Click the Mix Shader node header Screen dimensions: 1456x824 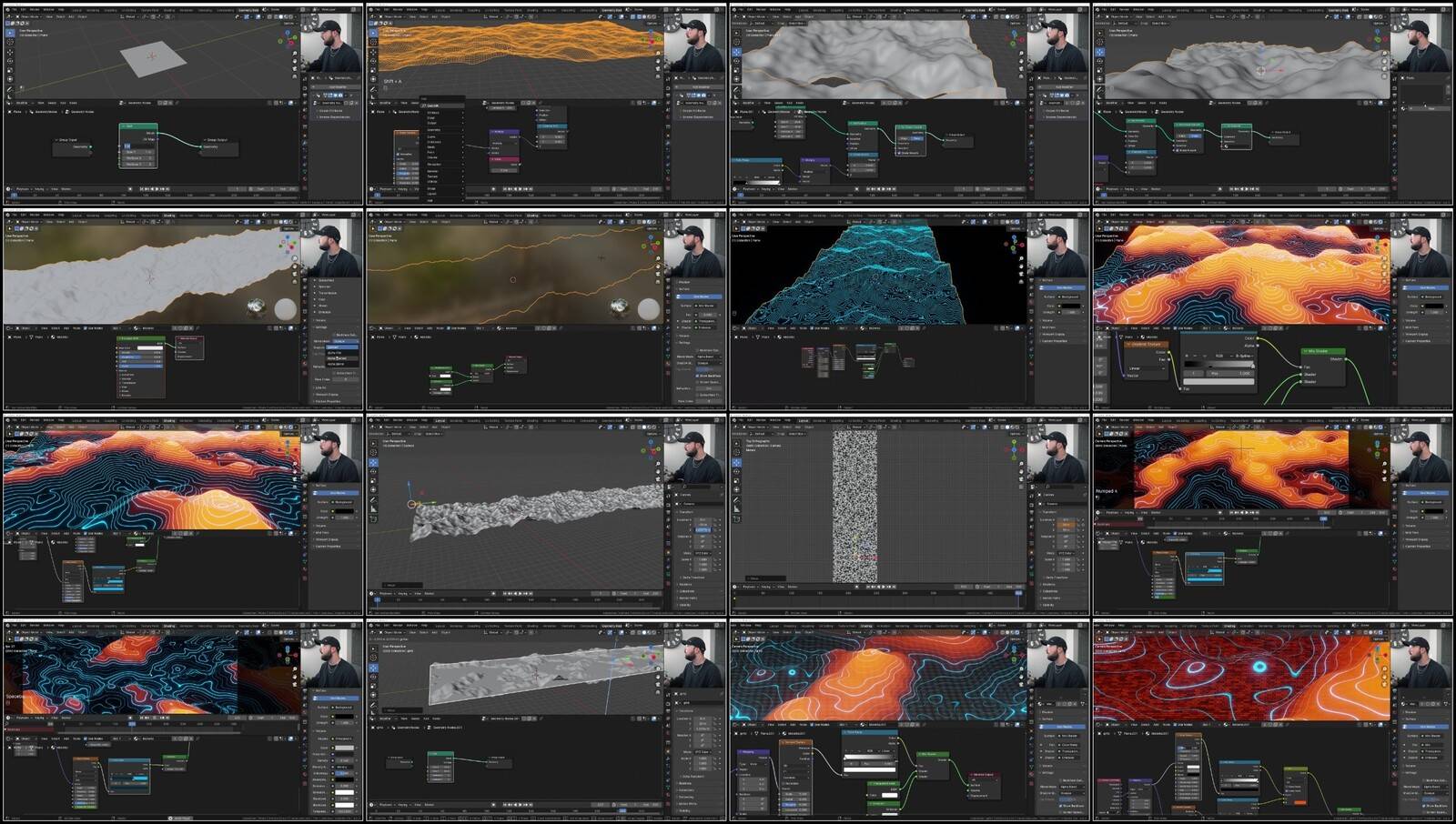tap(1321, 351)
